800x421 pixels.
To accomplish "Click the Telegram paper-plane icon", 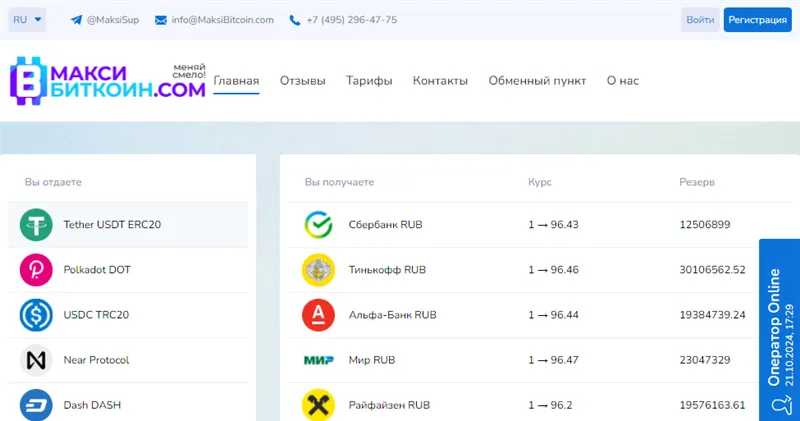I will tap(76, 20).
